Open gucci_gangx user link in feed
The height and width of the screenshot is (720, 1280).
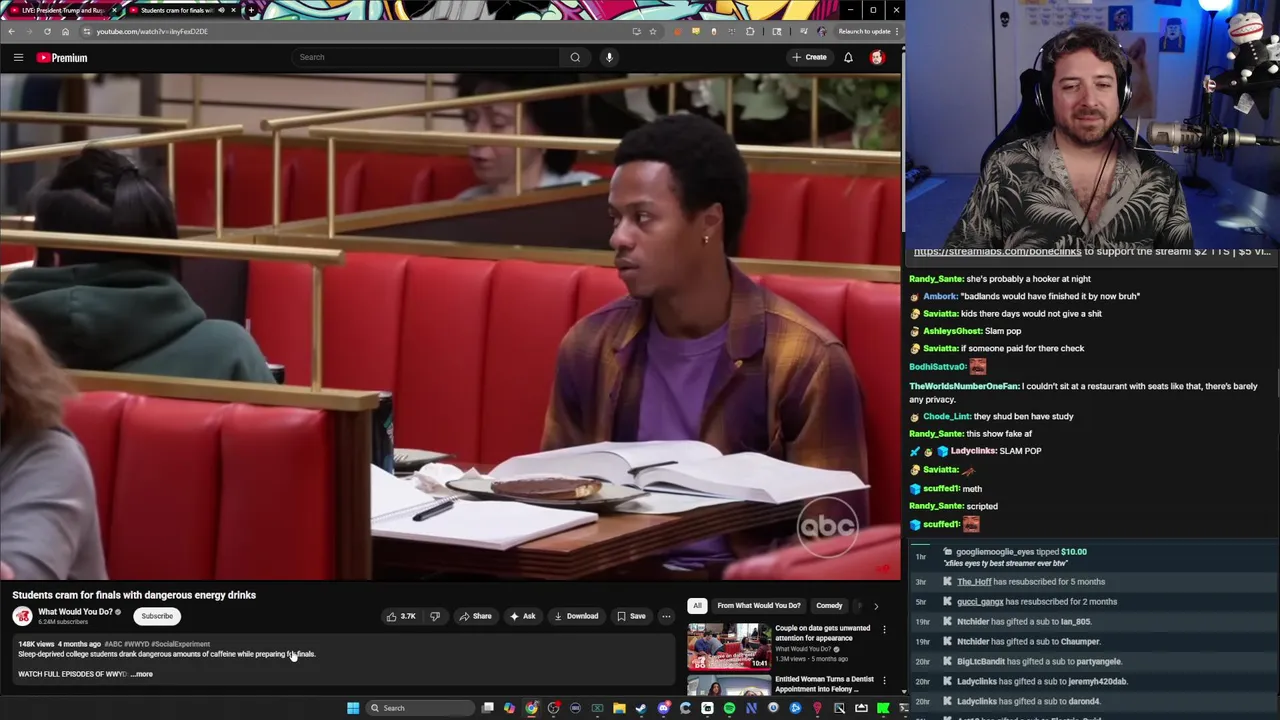(x=980, y=602)
